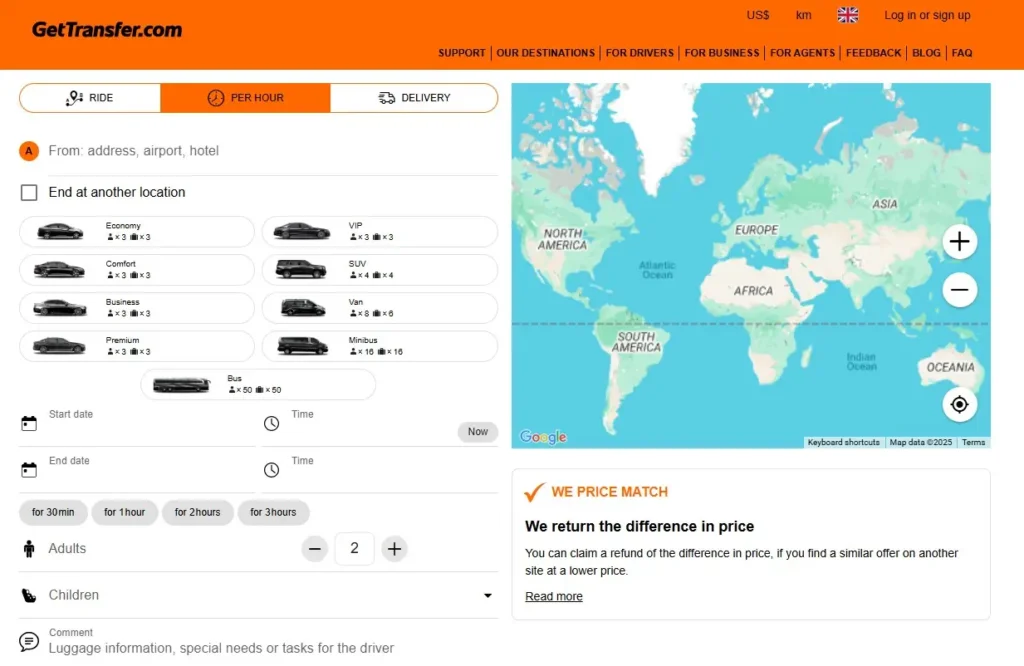Click Log in or sign up
This screenshot has height=666, width=1024.
927,15
